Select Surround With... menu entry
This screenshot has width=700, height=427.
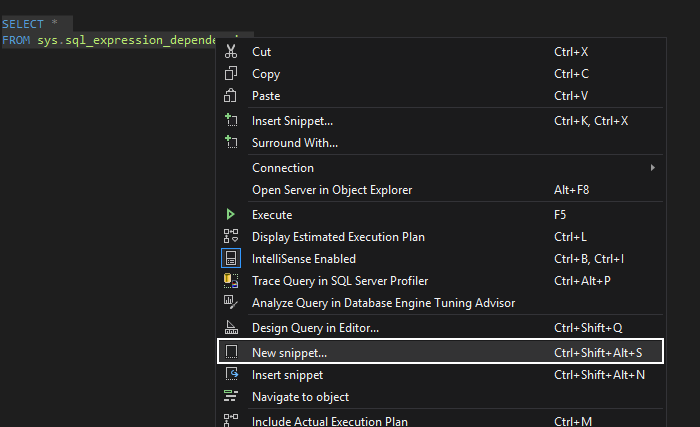click(x=295, y=143)
